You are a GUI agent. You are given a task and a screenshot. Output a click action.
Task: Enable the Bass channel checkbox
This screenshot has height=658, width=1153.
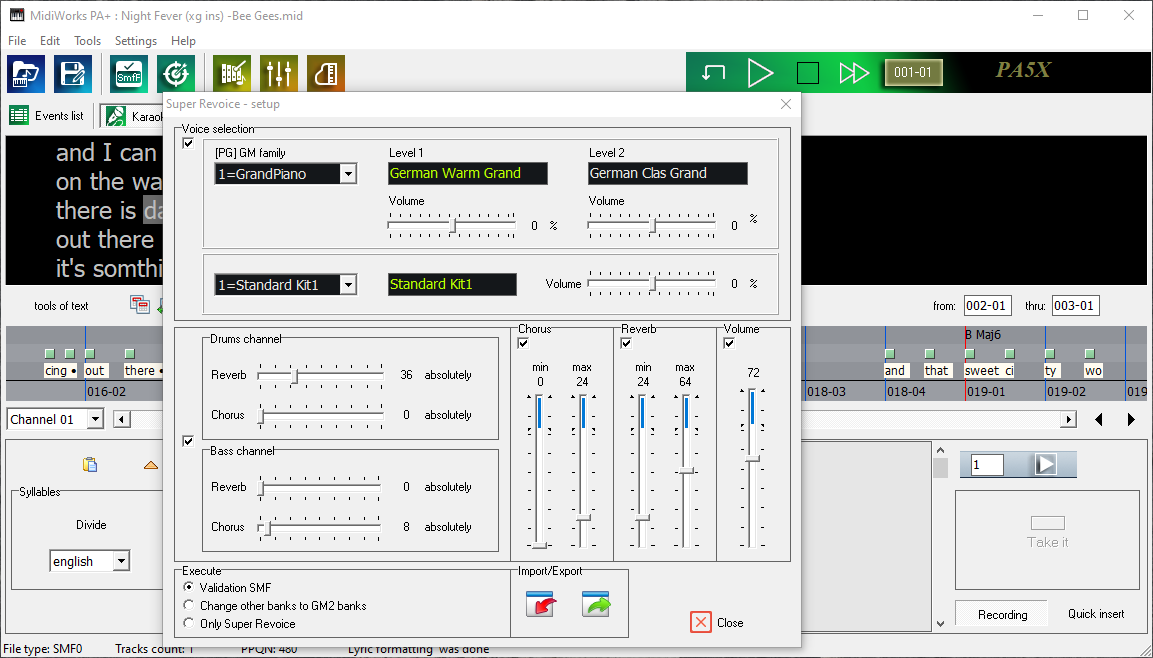pyautogui.click(x=188, y=441)
